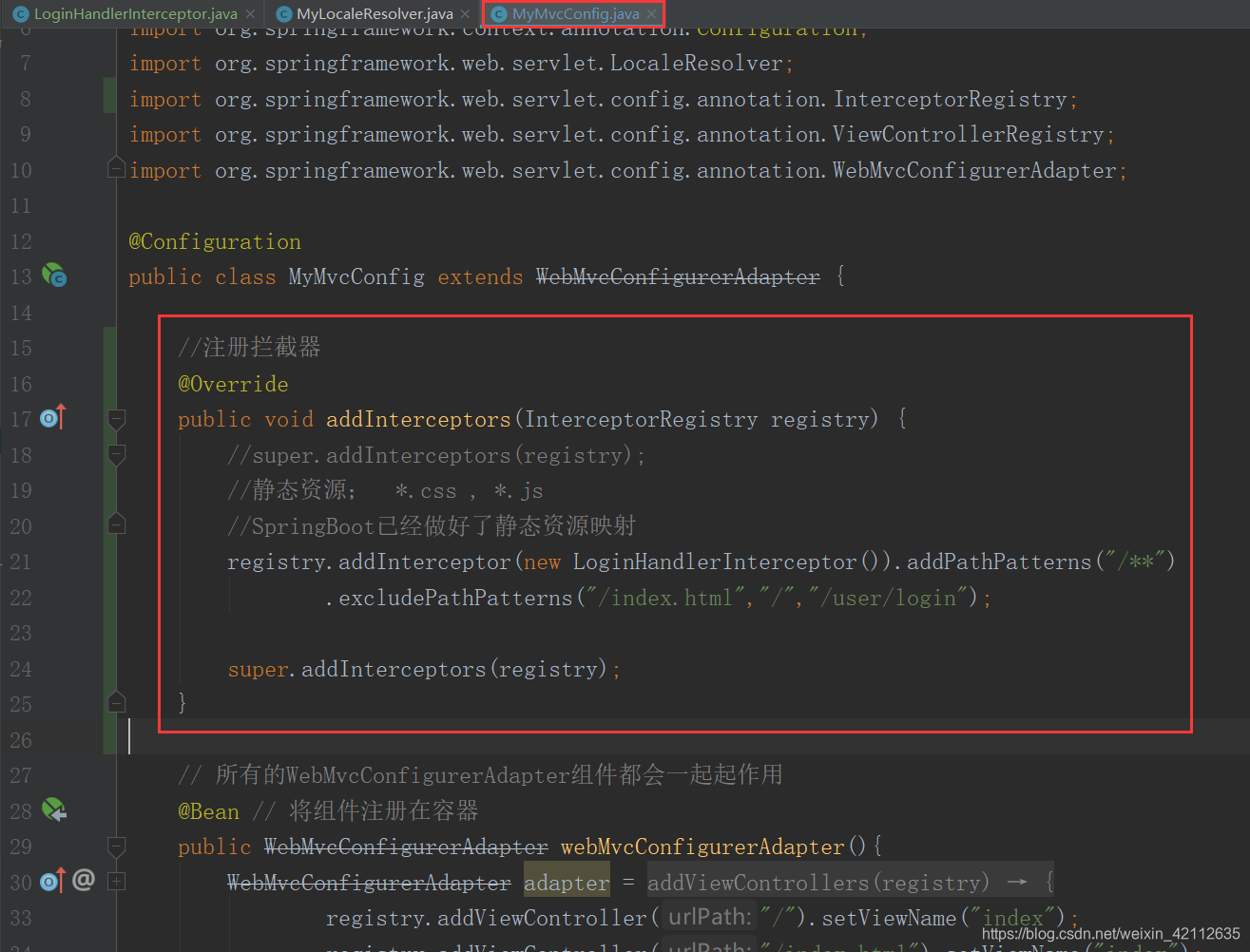This screenshot has width=1250, height=952.
Task: Click ViewControllerRegistry import on line 9
Action: (x=969, y=134)
